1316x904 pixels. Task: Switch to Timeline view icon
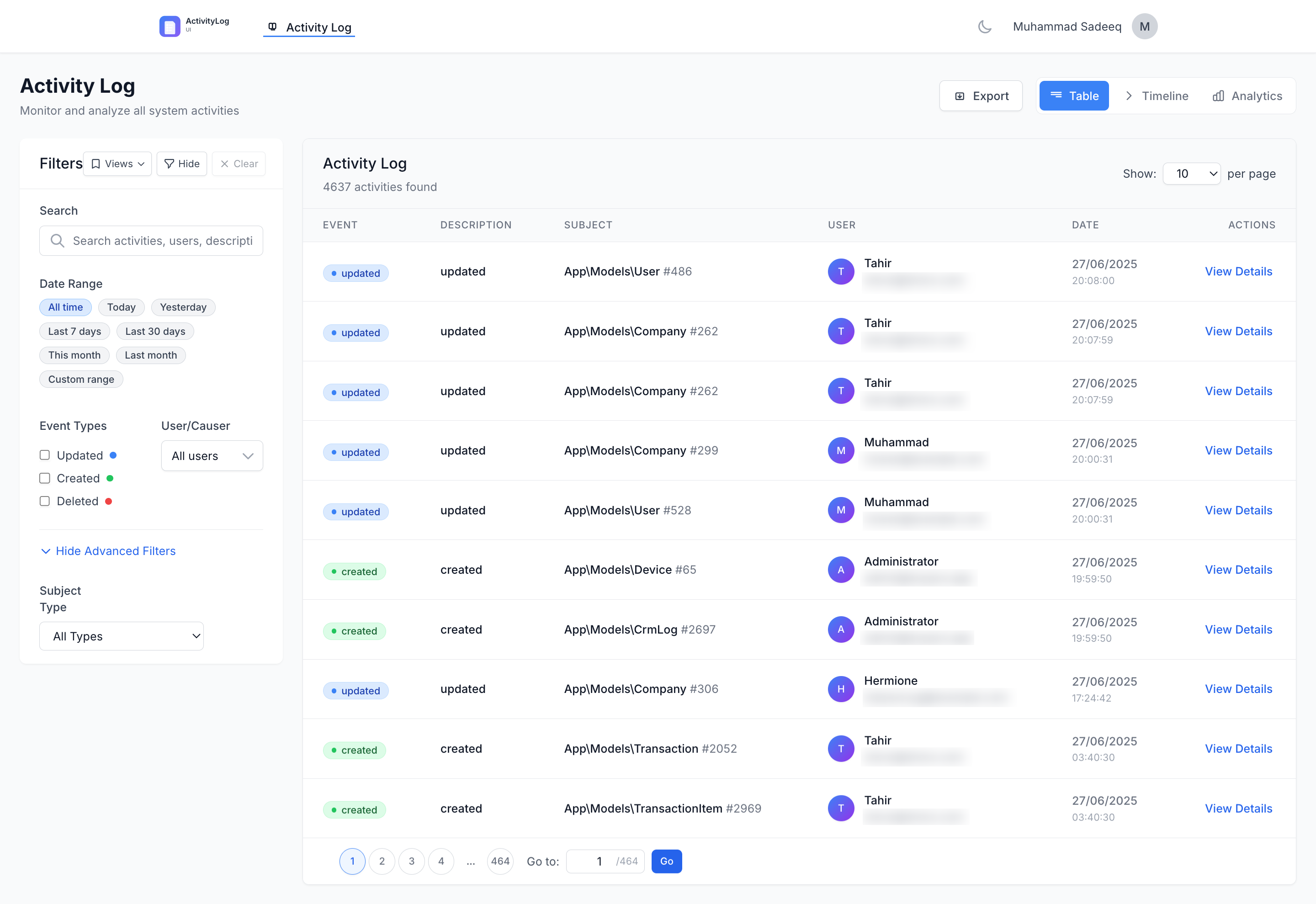click(1129, 96)
